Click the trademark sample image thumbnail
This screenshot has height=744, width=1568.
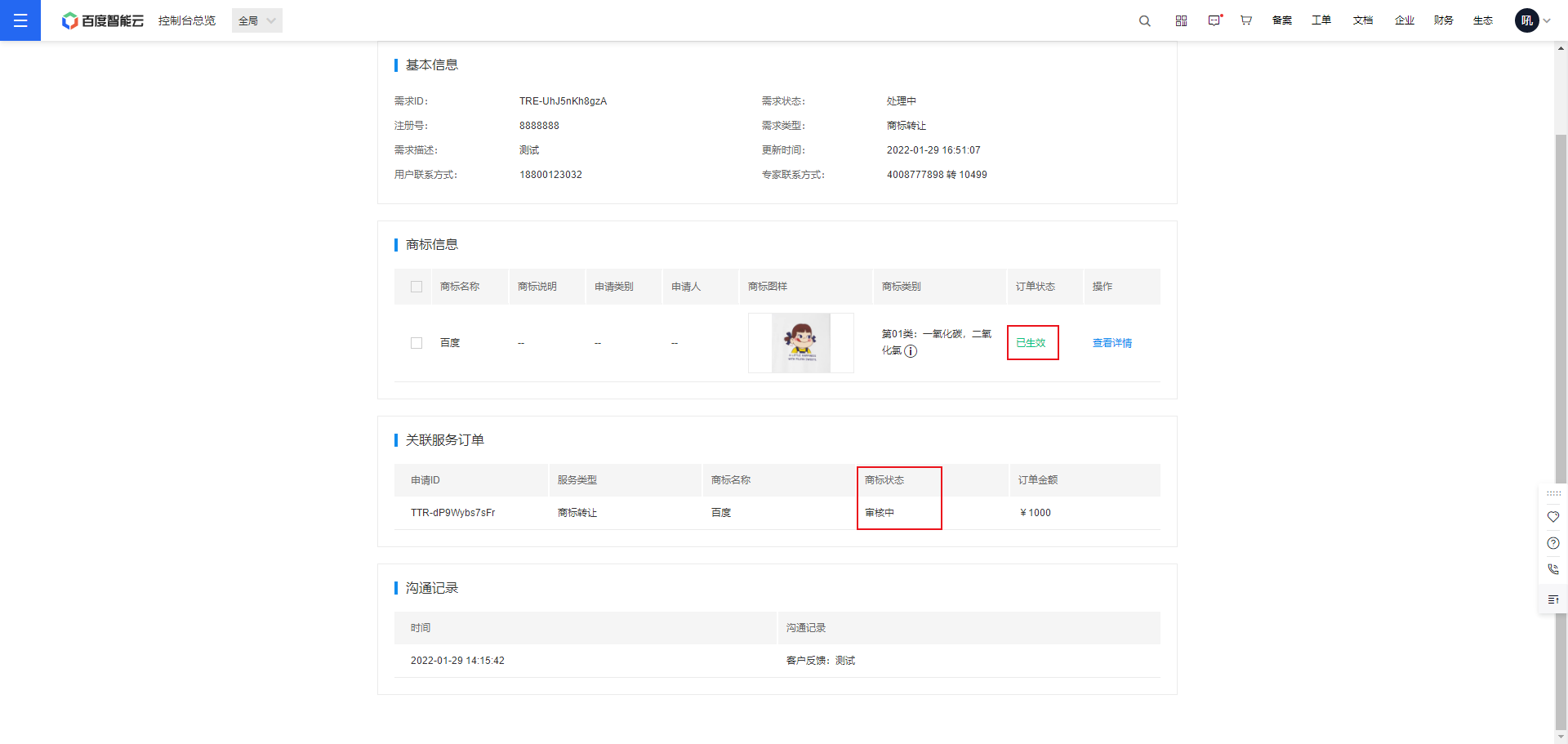pos(800,343)
